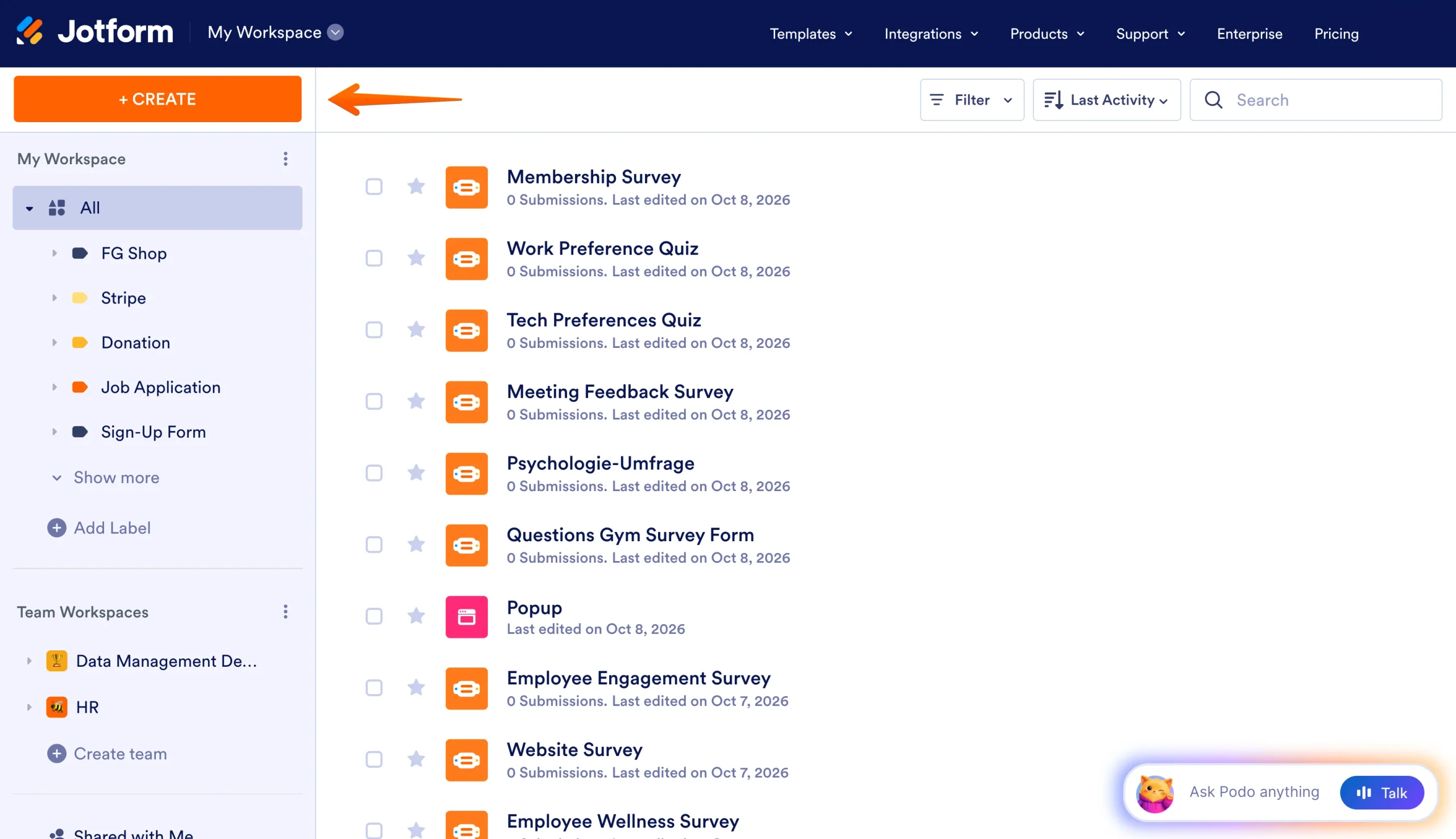Viewport: 1456px width, 839px height.
Task: Expand the HR team workspace
Action: [x=29, y=707]
